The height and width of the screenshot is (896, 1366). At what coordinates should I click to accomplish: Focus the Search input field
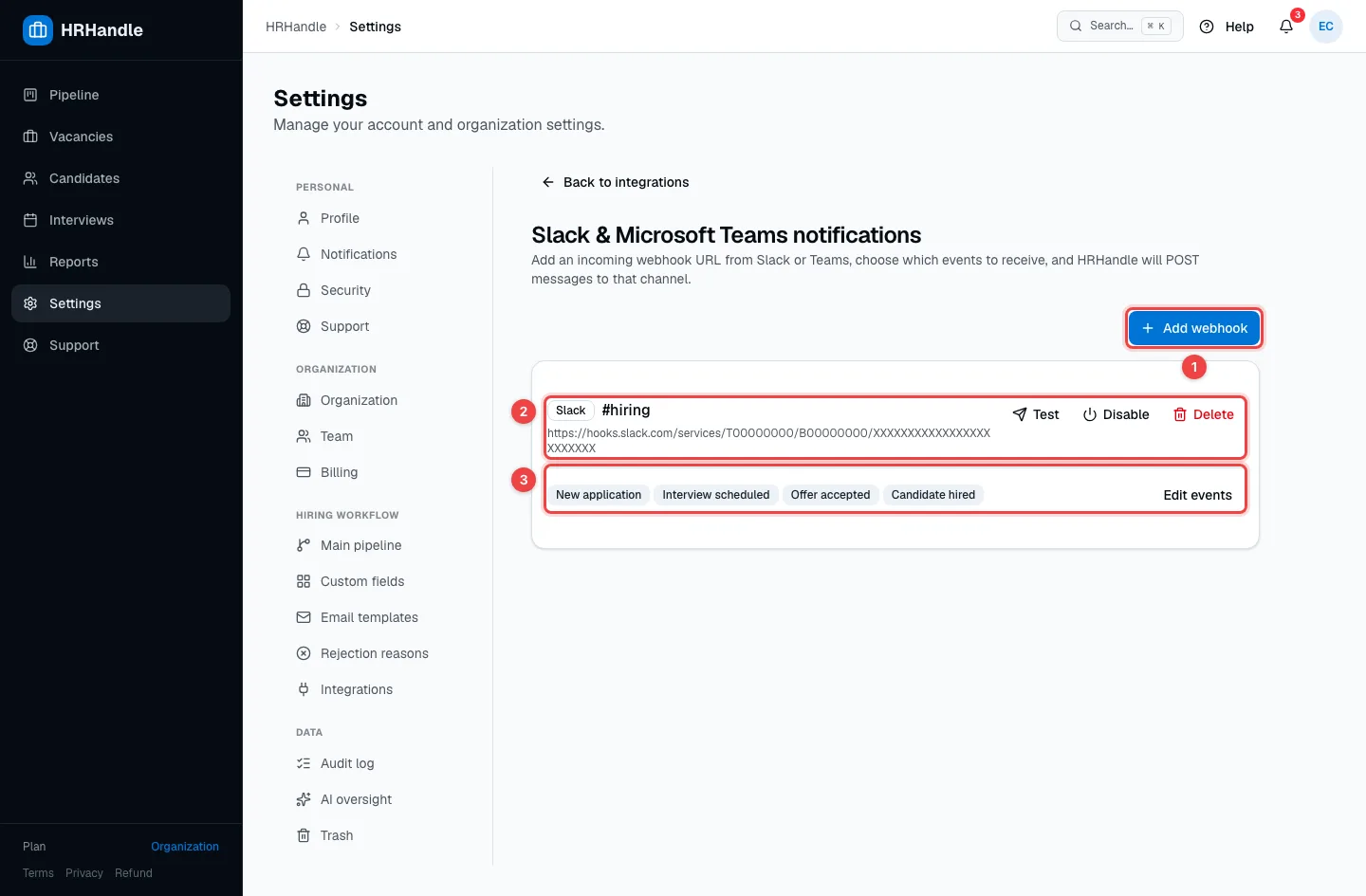point(1120,27)
